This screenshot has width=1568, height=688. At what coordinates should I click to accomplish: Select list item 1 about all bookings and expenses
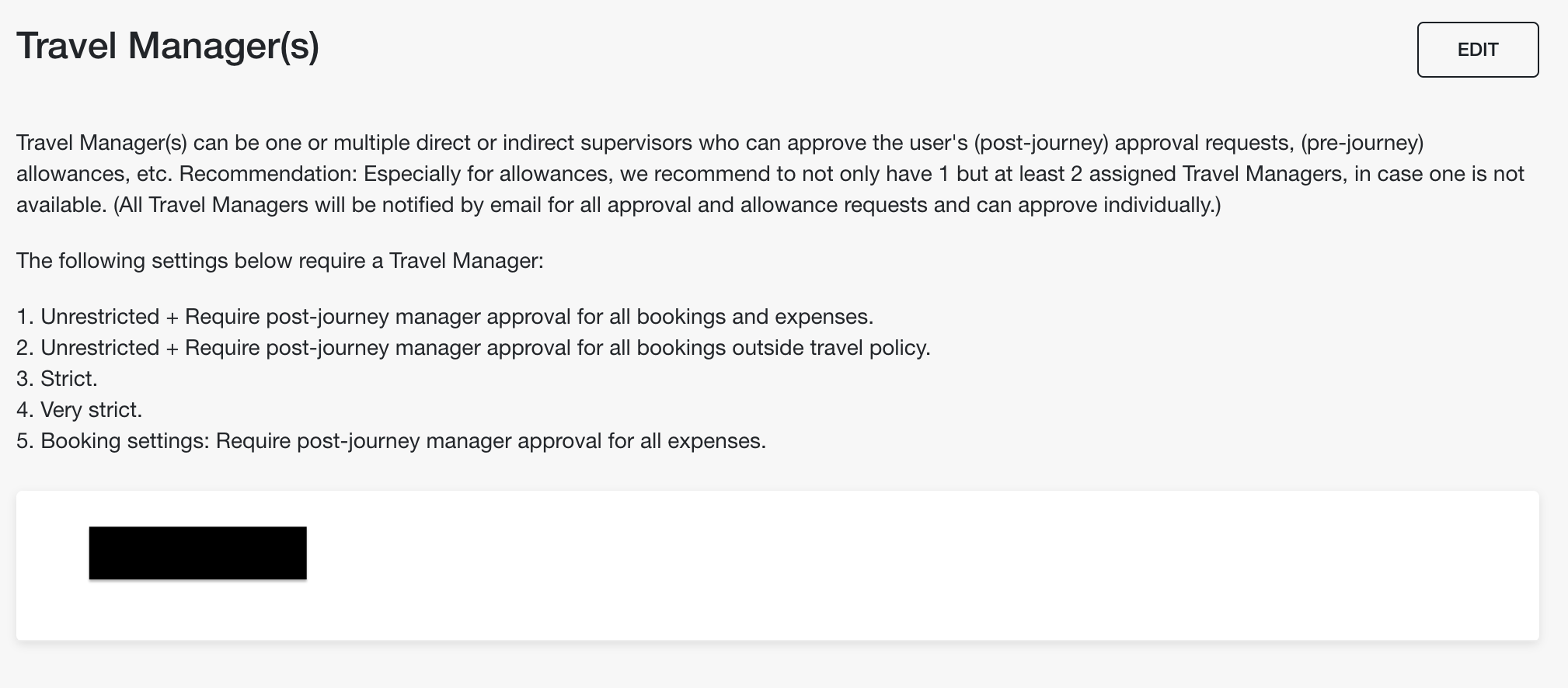[445, 317]
